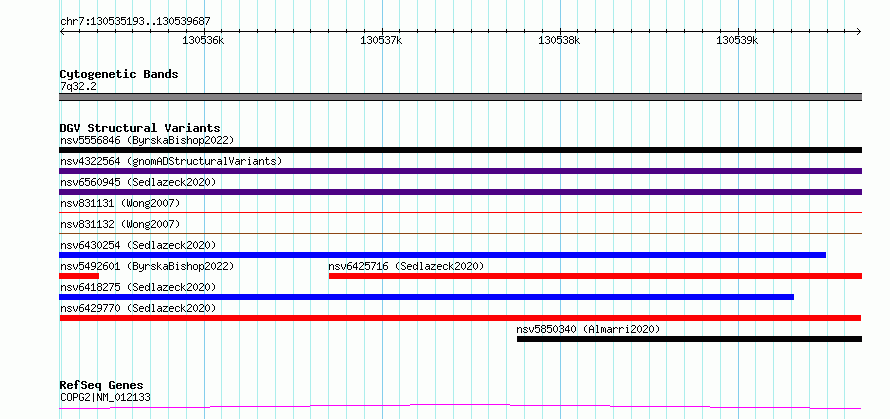Click the short red nsv5492601 bar
The image size is (890, 419).
pyautogui.click(x=79, y=276)
